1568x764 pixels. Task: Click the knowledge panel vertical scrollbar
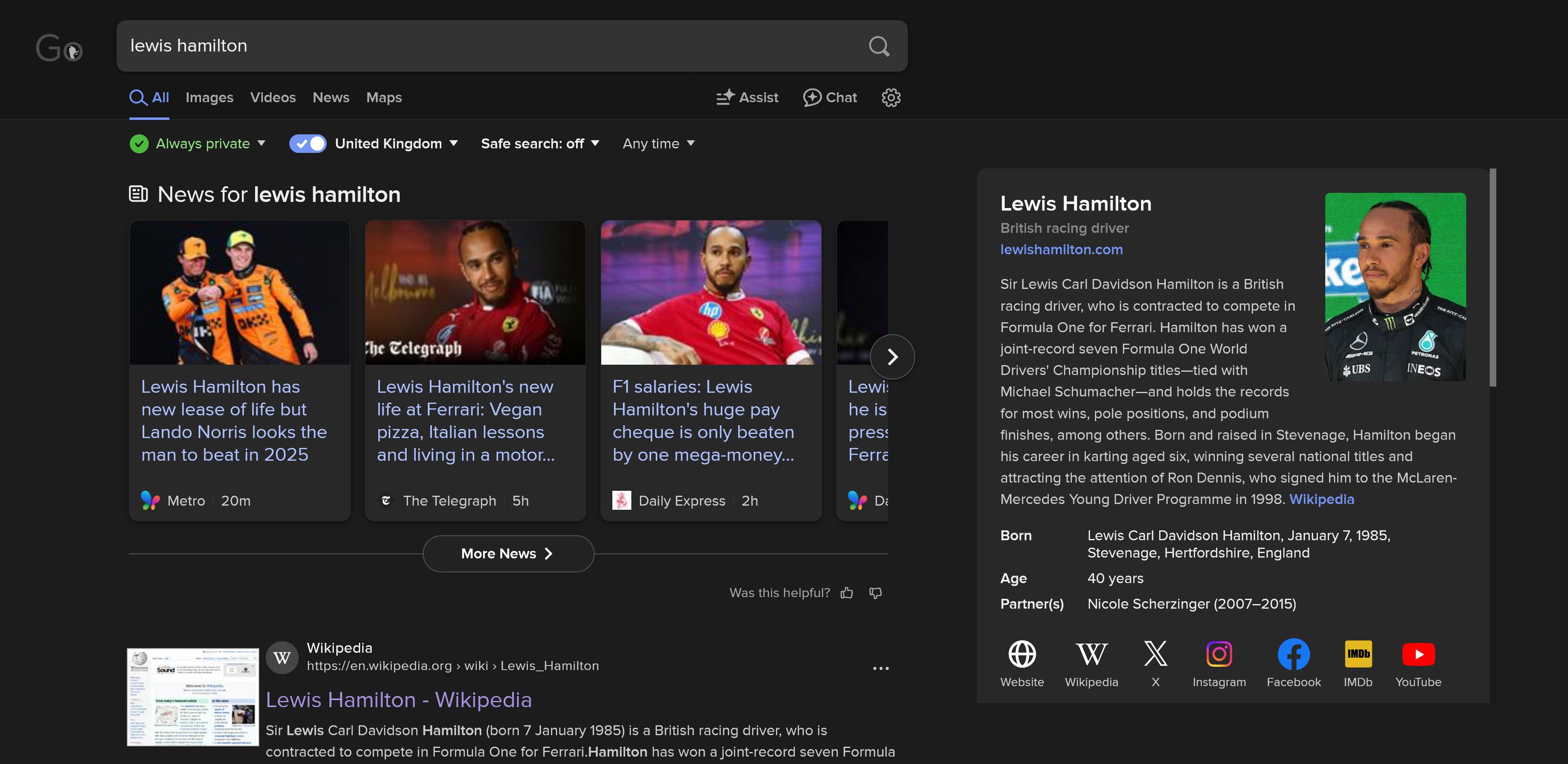tap(1493, 278)
